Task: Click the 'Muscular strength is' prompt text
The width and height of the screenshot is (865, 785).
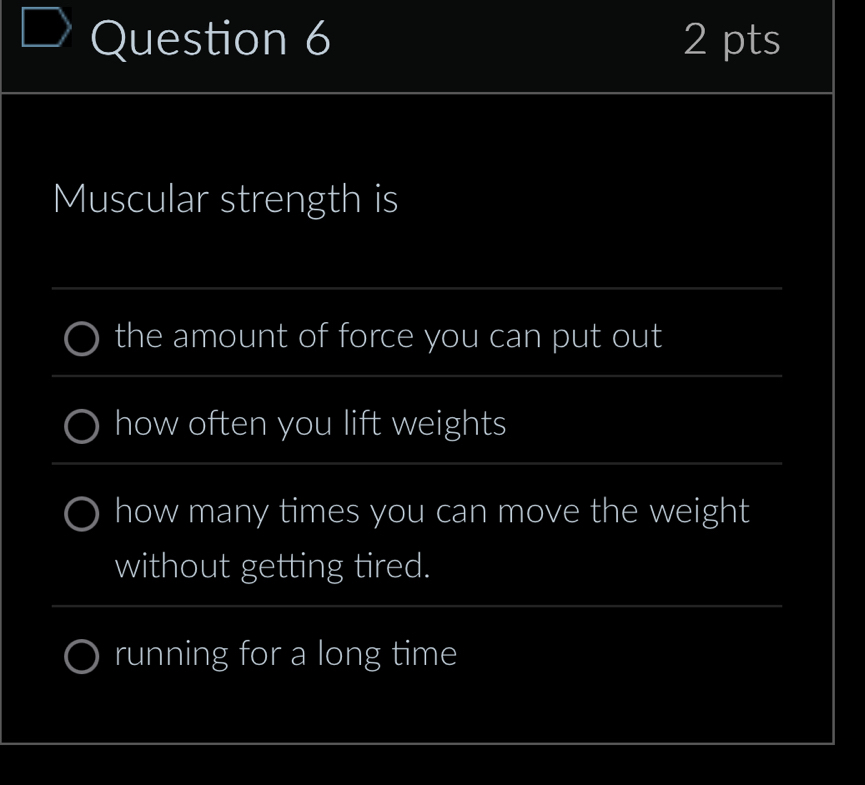Action: point(226,199)
